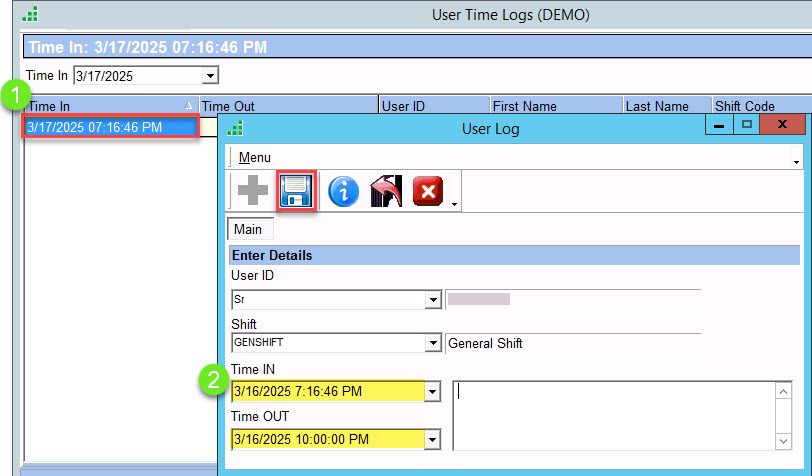The width and height of the screenshot is (812, 476).
Task: Open the Time IN date picker dropdown
Action: (433, 392)
